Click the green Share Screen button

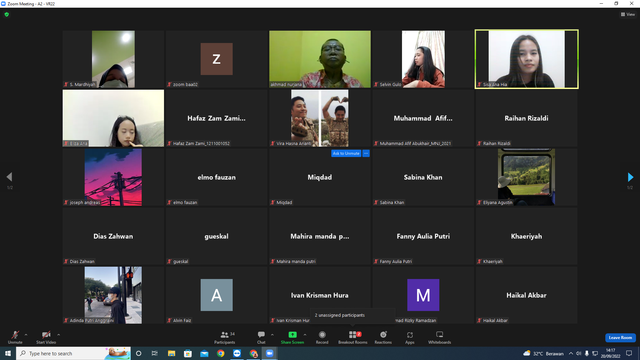click(x=292, y=337)
